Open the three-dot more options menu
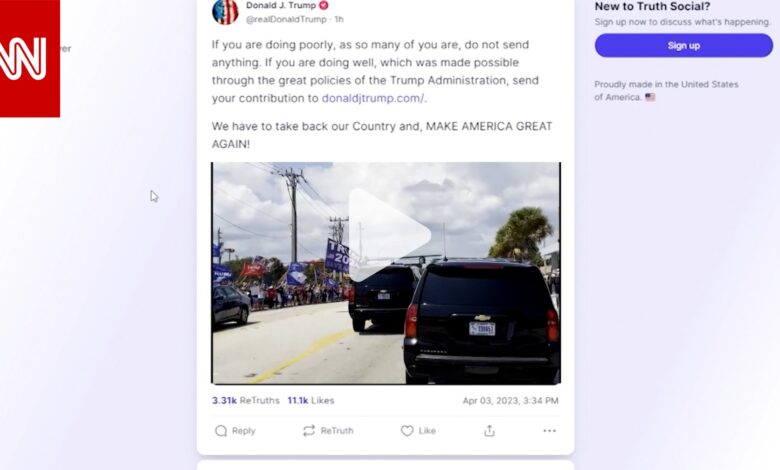 coord(550,431)
